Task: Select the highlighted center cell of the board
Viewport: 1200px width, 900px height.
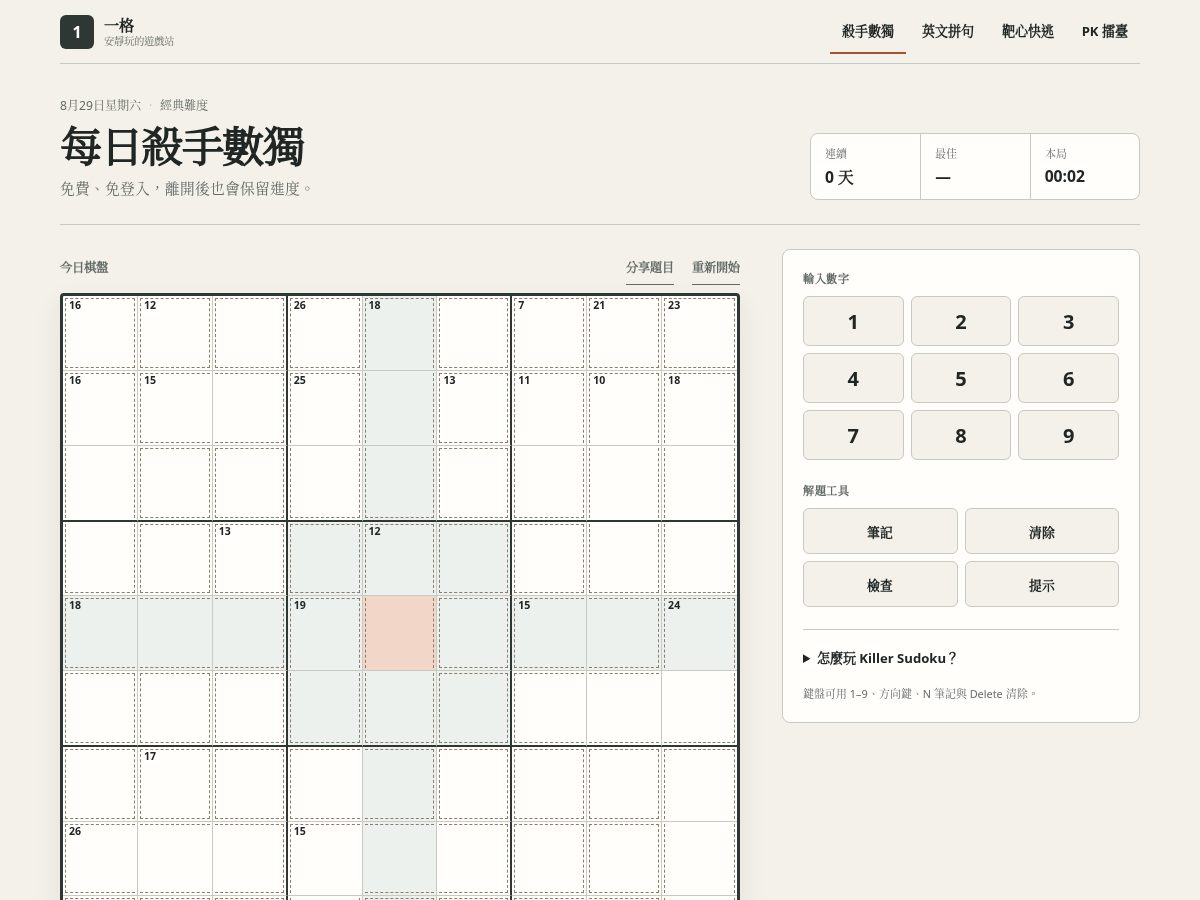Action: pos(400,633)
